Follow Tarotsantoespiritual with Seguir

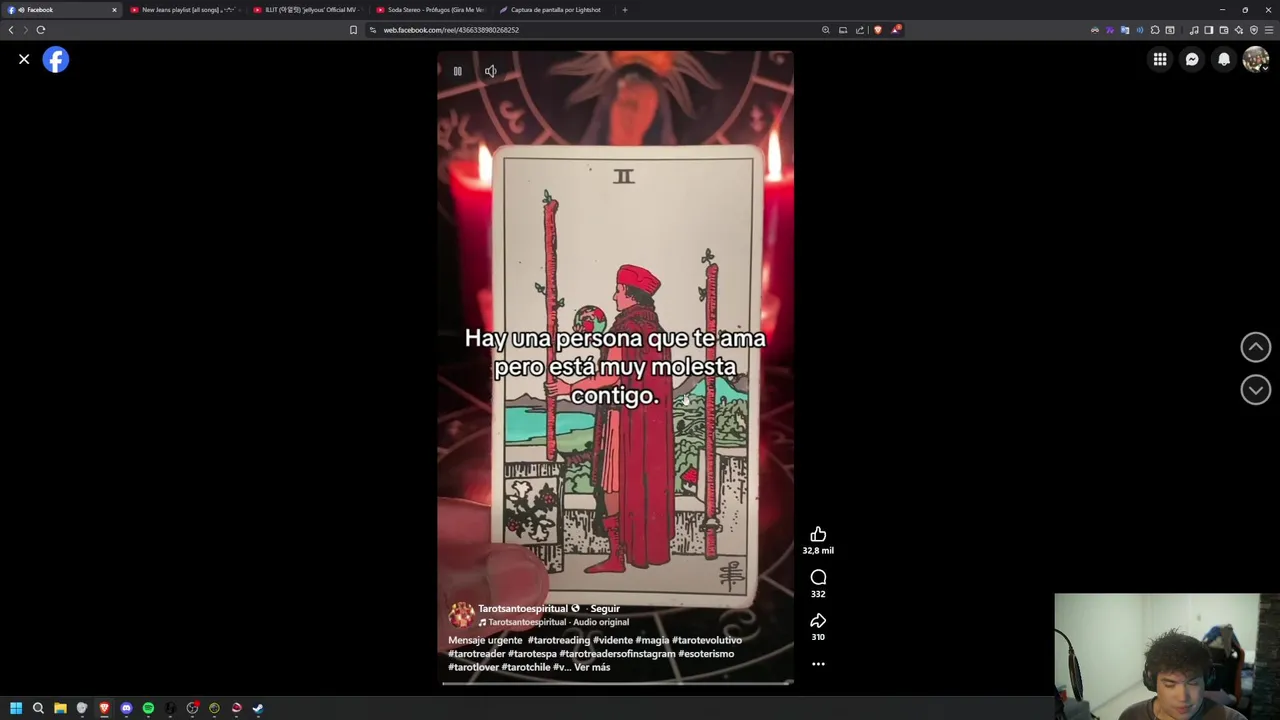click(605, 608)
